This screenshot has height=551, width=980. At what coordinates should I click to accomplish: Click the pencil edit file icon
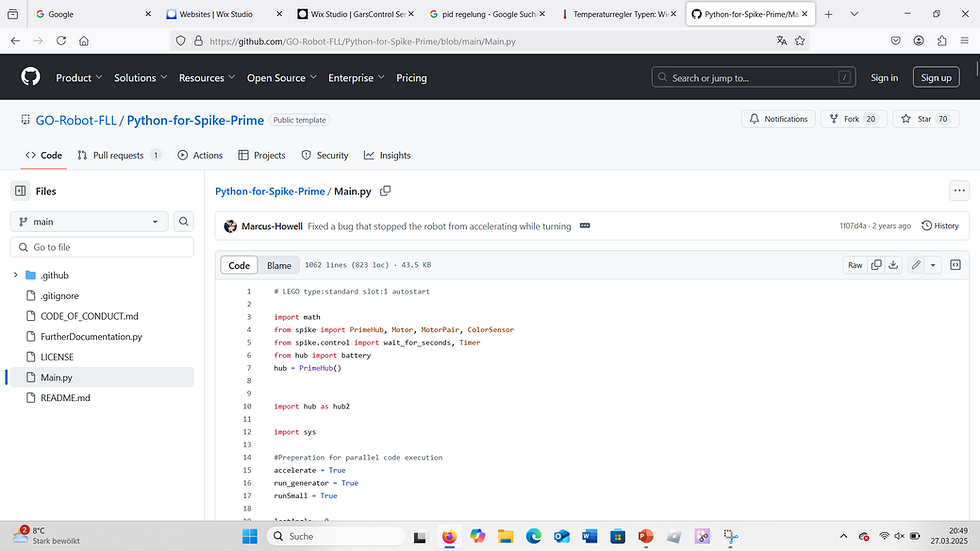coord(916,265)
